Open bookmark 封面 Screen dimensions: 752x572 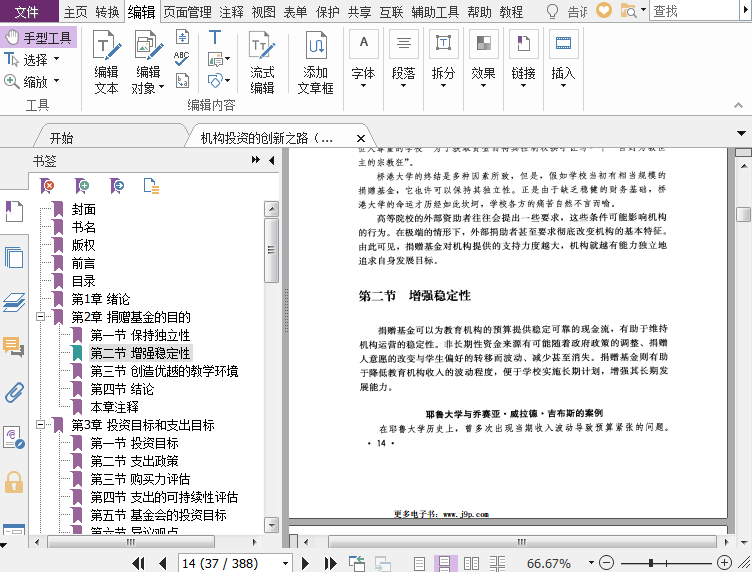pos(84,210)
